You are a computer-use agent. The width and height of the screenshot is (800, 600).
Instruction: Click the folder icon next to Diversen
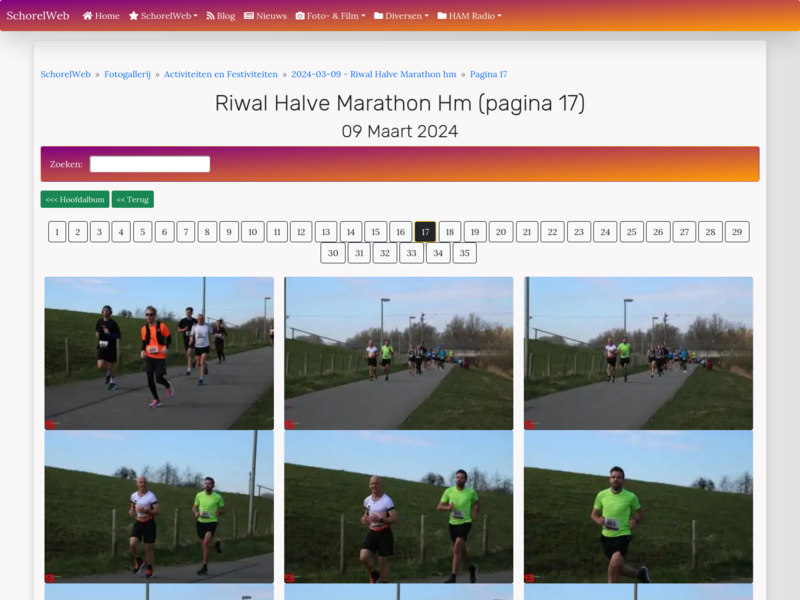coord(379,16)
